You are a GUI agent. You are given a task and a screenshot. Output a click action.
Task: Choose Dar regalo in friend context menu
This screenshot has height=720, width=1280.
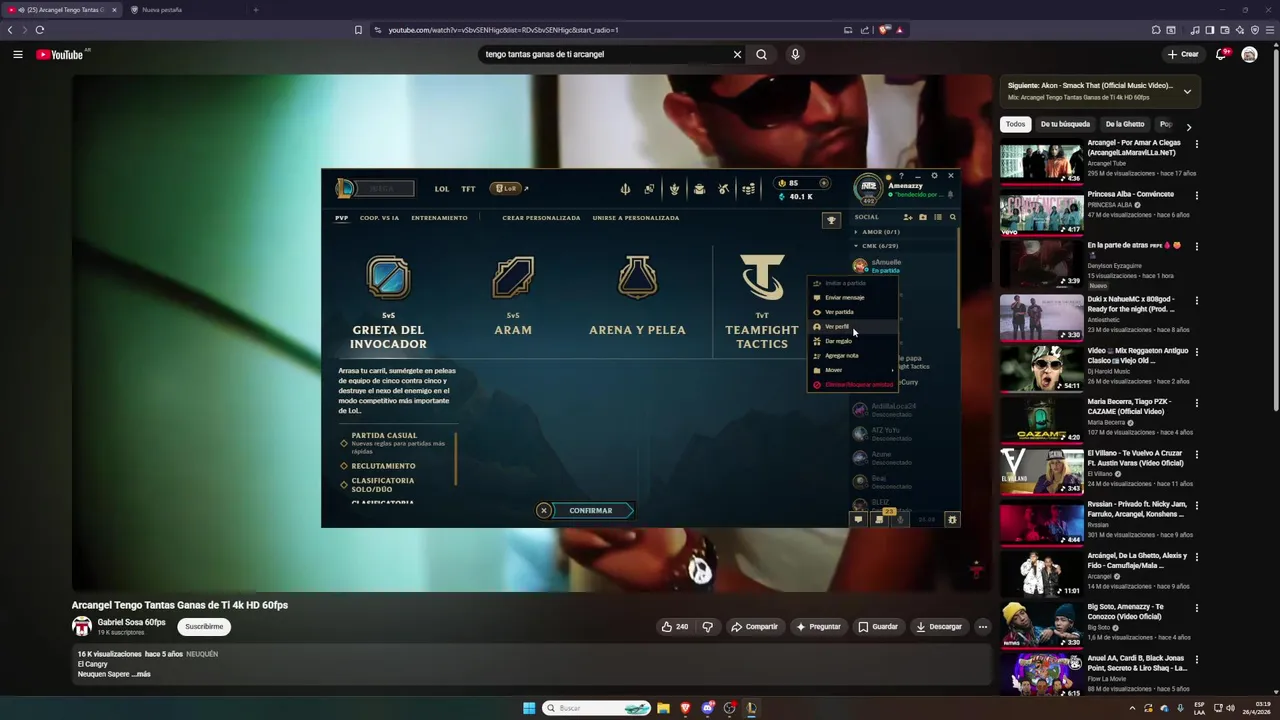coord(853,341)
